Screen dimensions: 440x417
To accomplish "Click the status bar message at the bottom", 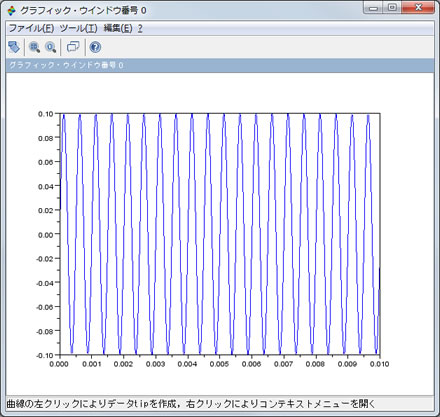I will pyautogui.click(x=191, y=404).
